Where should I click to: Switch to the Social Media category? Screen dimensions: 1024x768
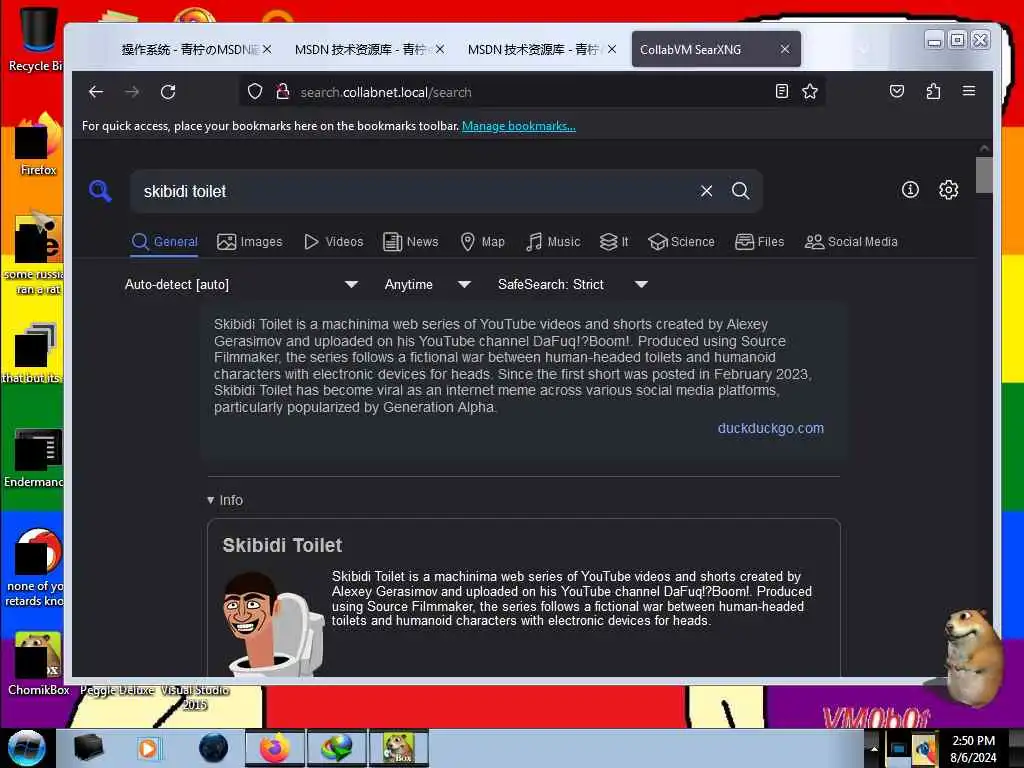pos(851,242)
